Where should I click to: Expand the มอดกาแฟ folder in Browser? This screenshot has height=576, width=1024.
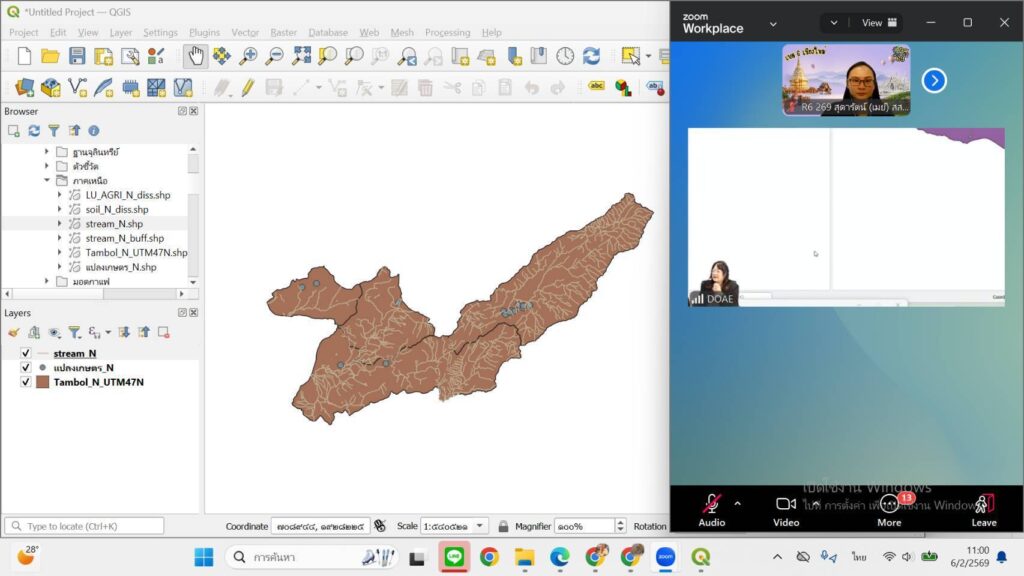(47, 282)
